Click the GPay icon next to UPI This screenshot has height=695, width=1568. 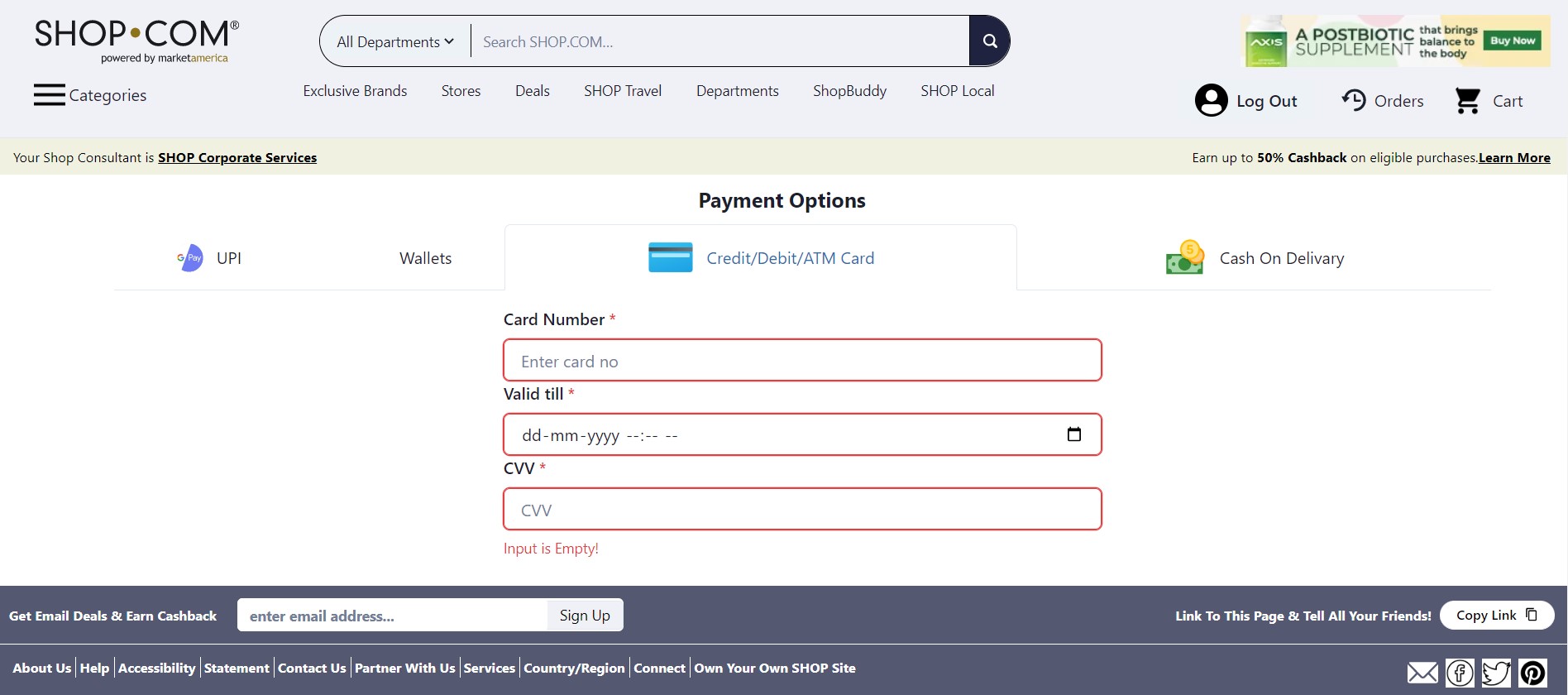189,257
